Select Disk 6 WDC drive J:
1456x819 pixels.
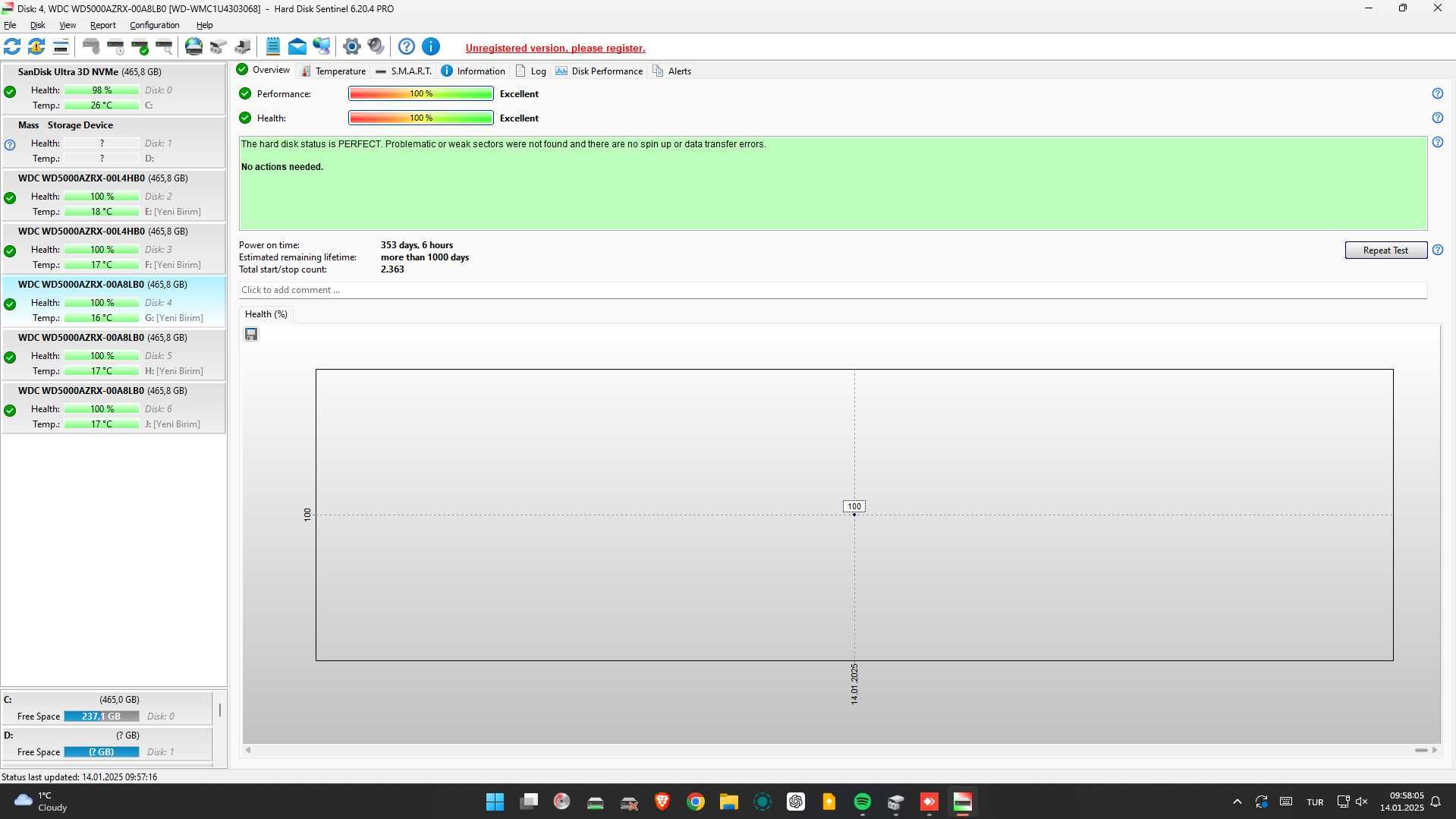click(114, 408)
